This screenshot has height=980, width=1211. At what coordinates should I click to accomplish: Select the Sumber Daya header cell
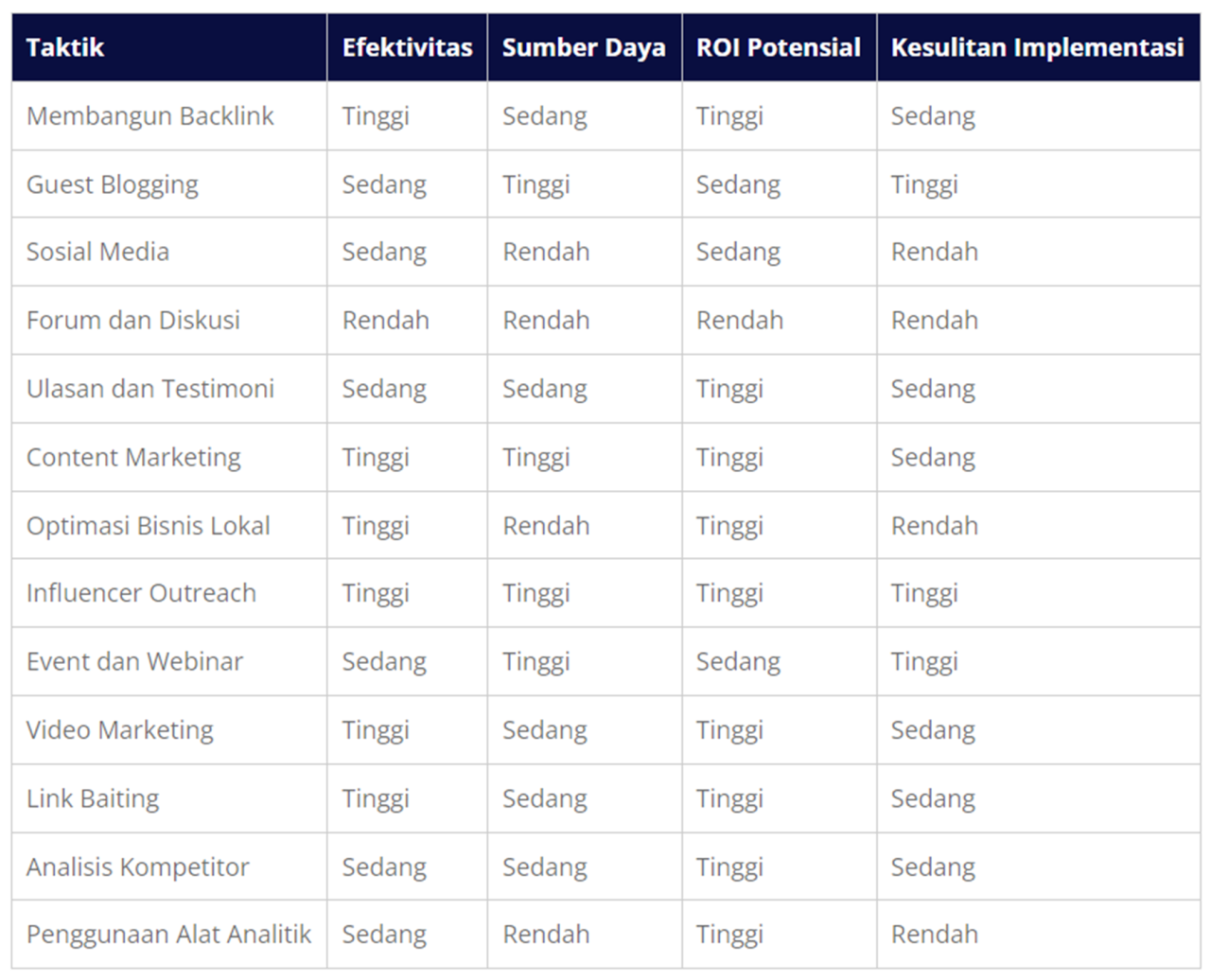point(584,47)
